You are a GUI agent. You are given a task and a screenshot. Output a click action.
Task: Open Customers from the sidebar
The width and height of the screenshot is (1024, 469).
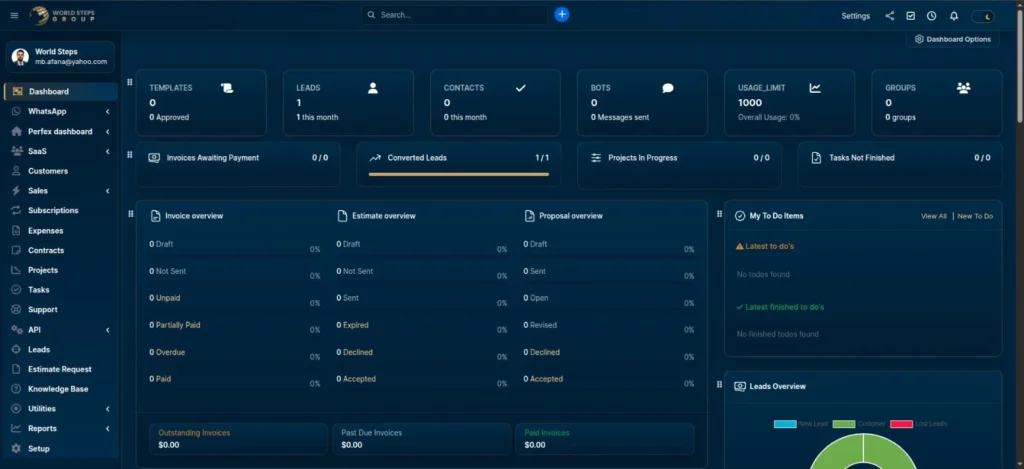pyautogui.click(x=47, y=171)
